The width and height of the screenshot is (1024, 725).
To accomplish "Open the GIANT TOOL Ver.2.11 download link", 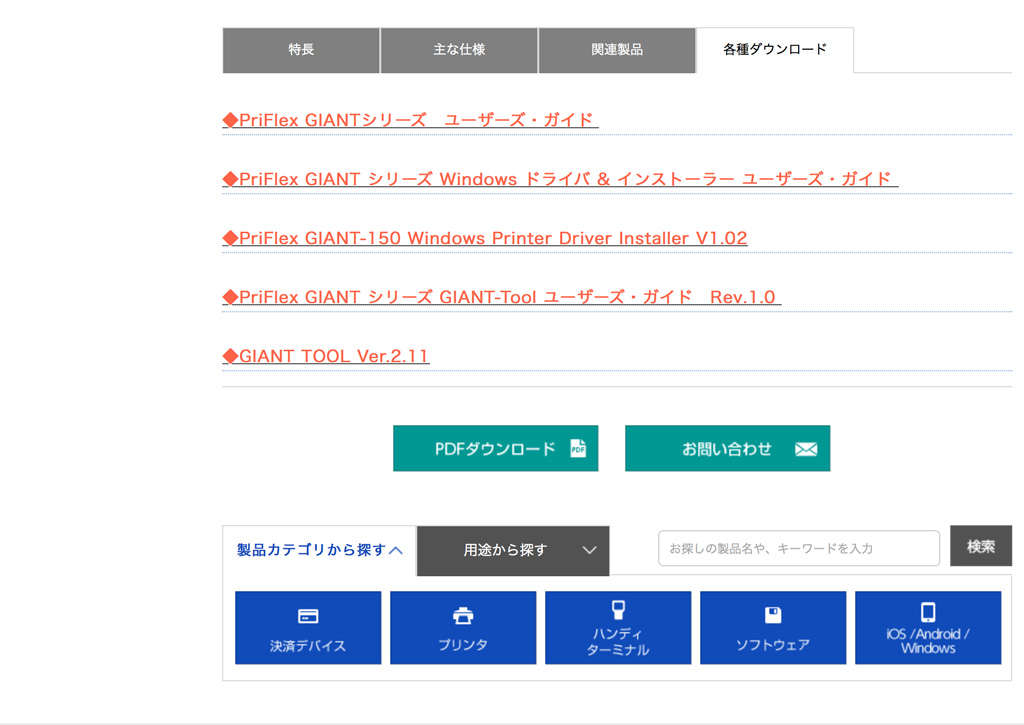I will [326, 356].
